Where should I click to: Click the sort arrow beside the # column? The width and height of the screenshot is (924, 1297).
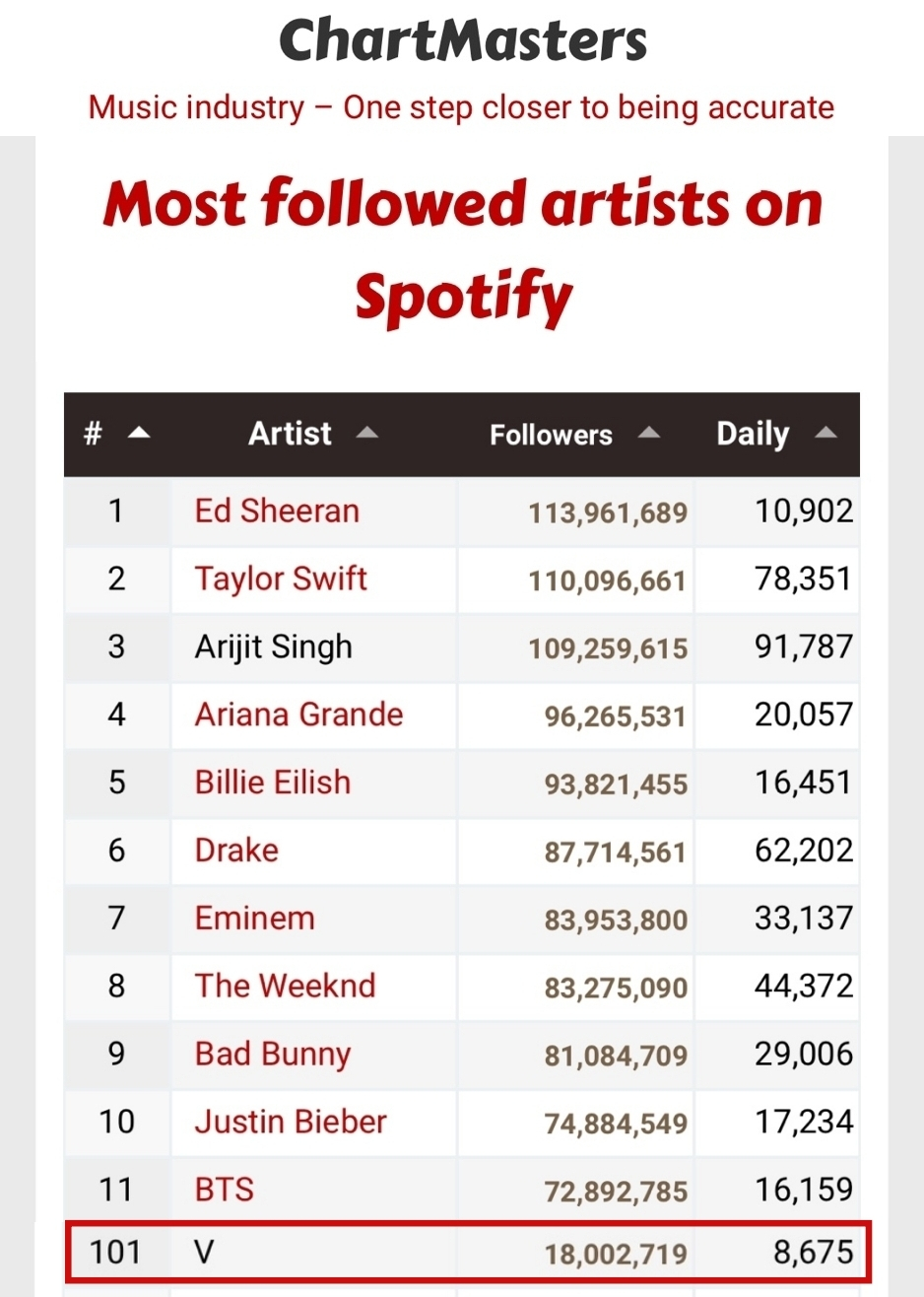point(139,433)
